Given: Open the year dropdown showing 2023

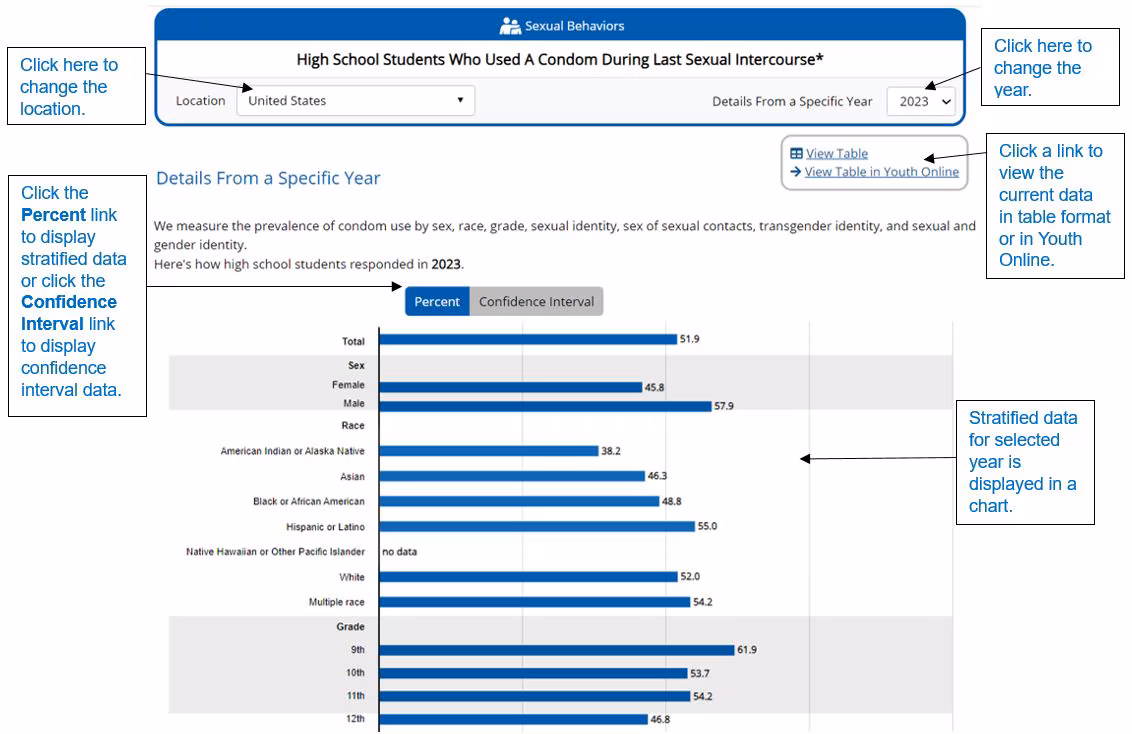Looking at the screenshot, I should (x=921, y=100).
